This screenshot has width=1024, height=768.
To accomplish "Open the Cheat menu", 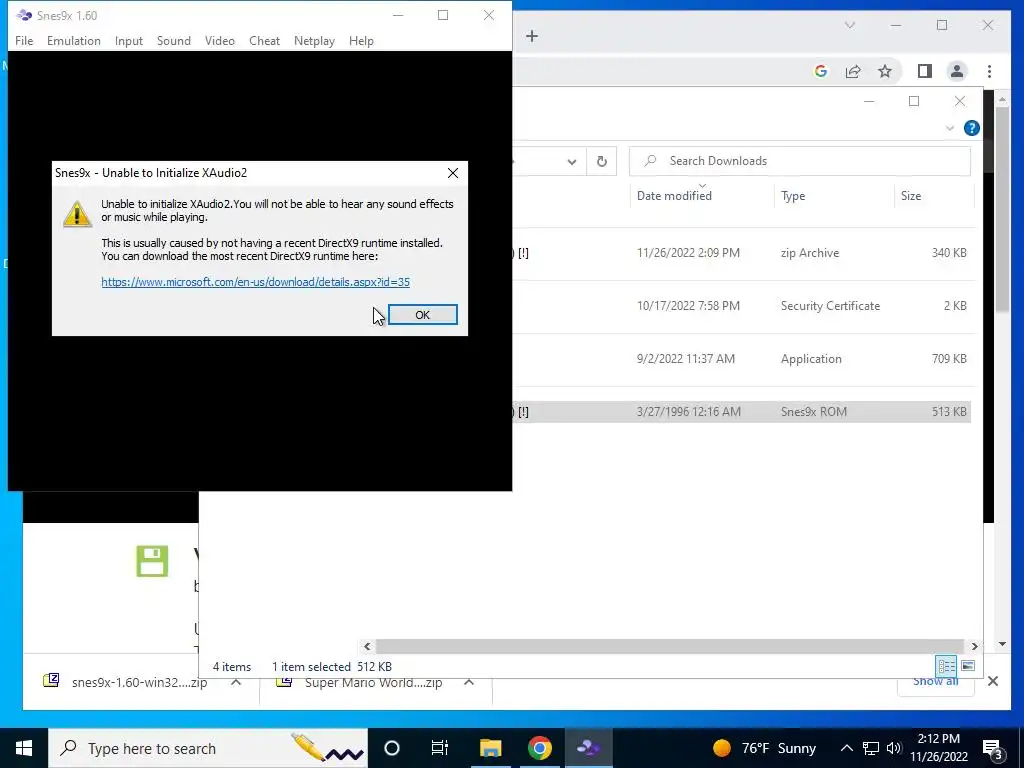I will coord(264,40).
